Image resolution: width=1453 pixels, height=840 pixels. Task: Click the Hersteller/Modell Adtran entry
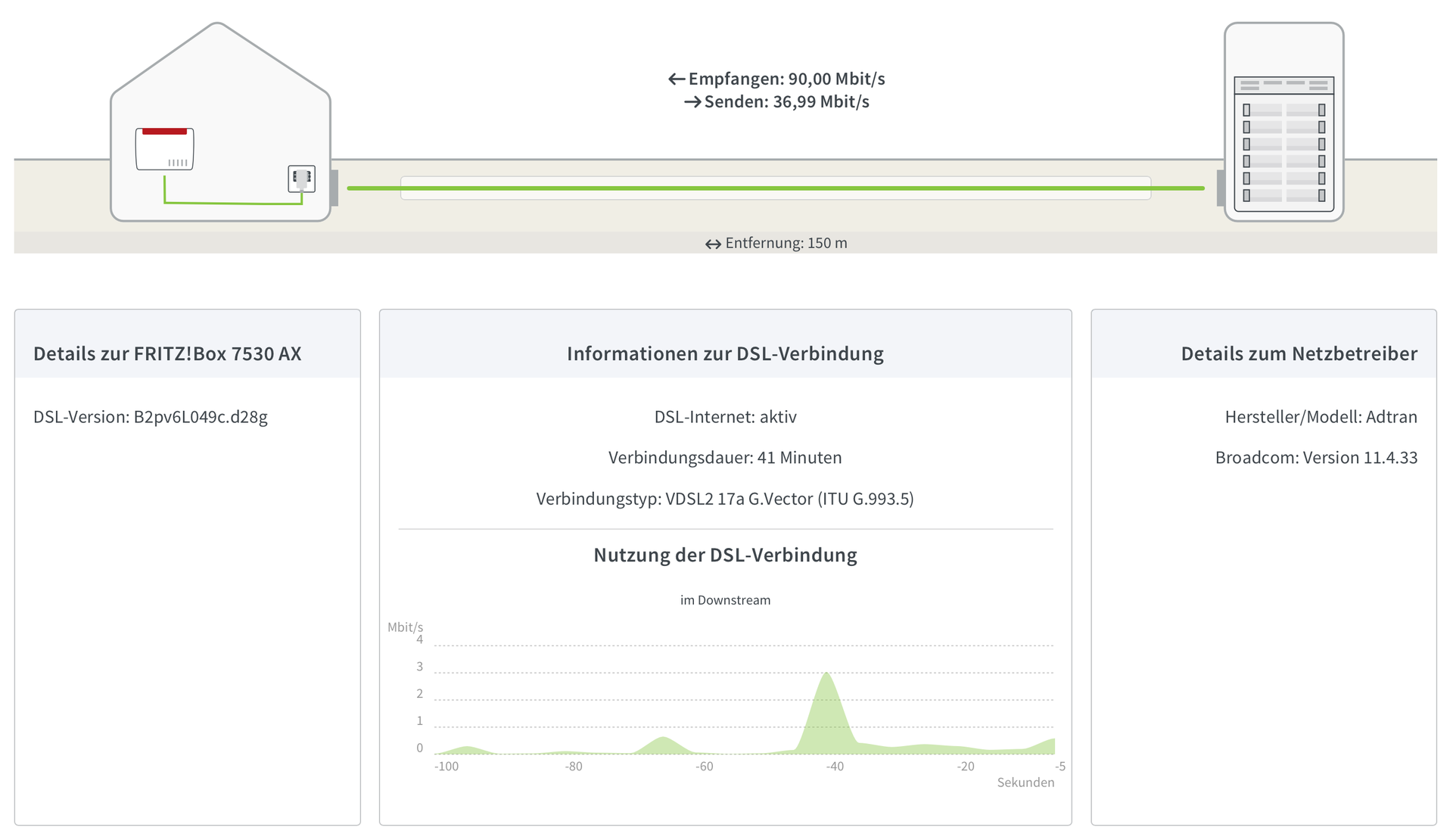(1321, 417)
